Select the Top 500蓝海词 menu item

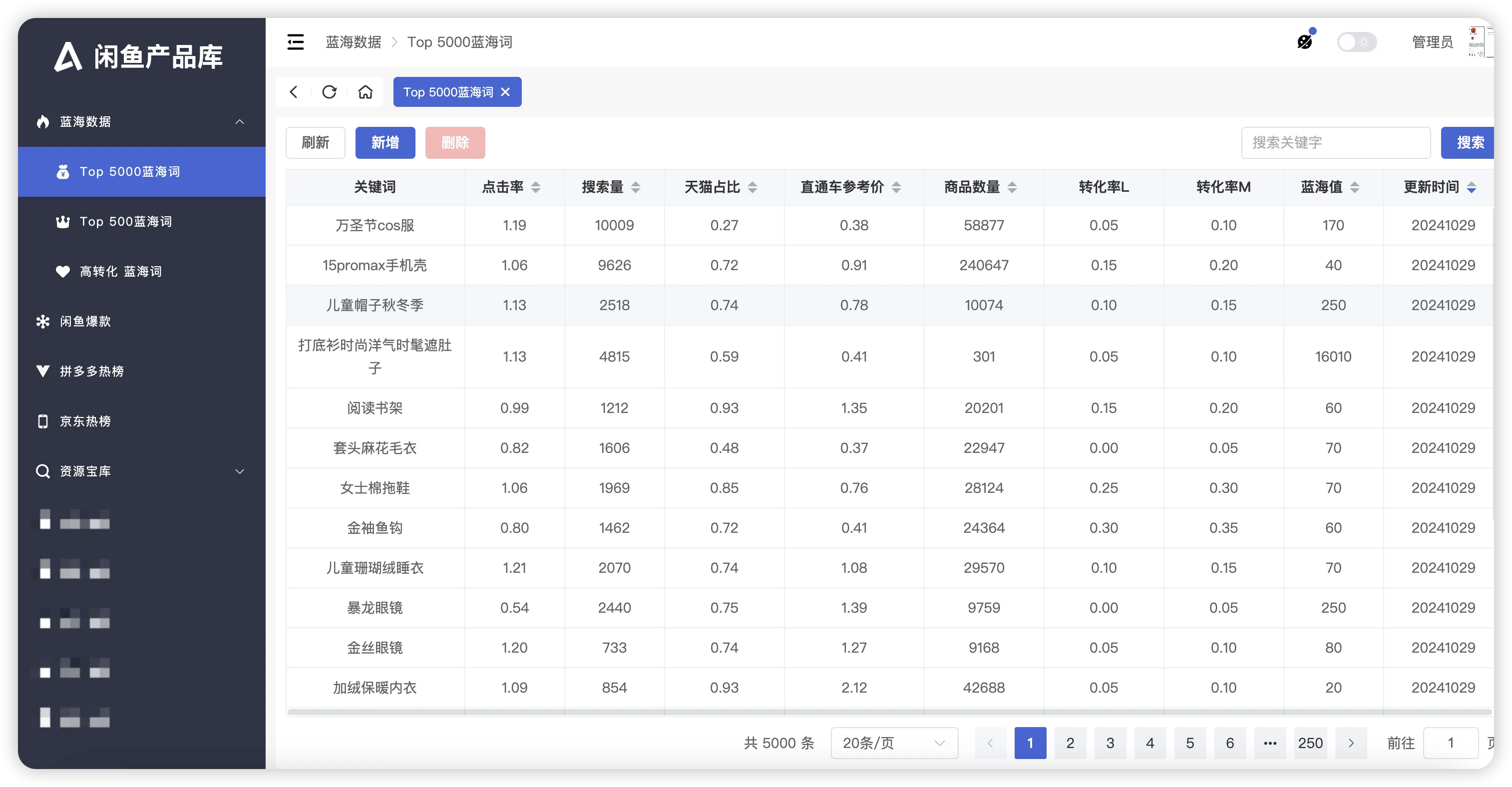126,222
